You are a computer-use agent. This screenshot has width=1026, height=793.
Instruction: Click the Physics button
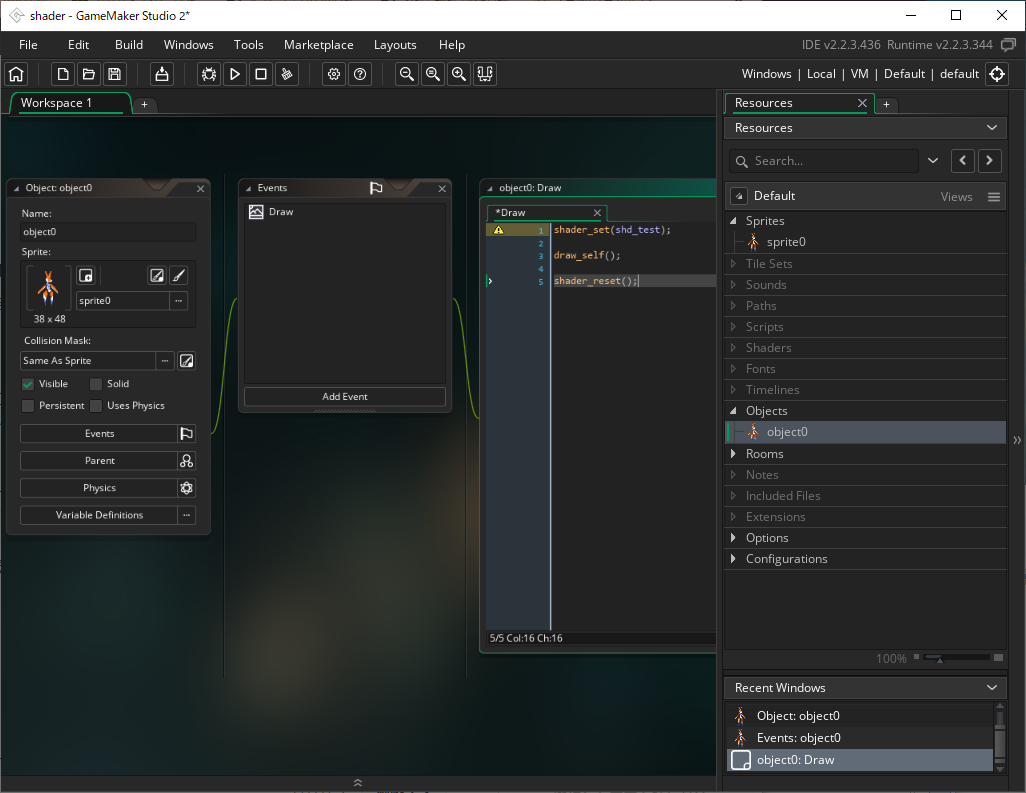[99, 487]
